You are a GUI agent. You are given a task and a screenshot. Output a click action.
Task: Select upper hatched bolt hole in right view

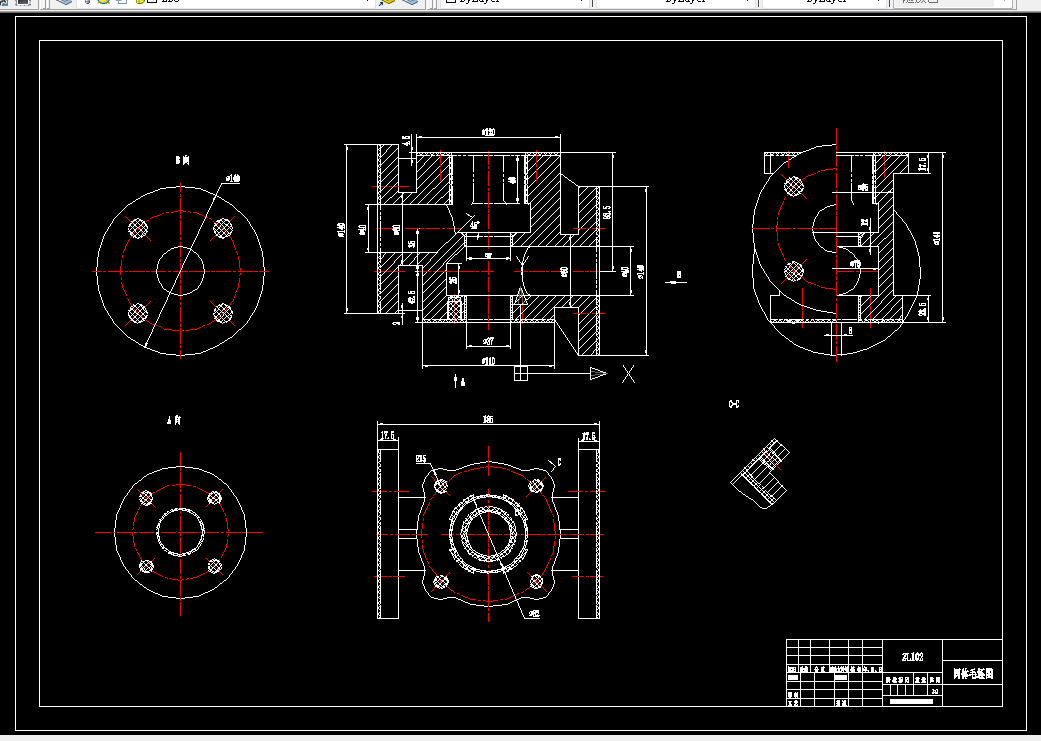[793, 186]
